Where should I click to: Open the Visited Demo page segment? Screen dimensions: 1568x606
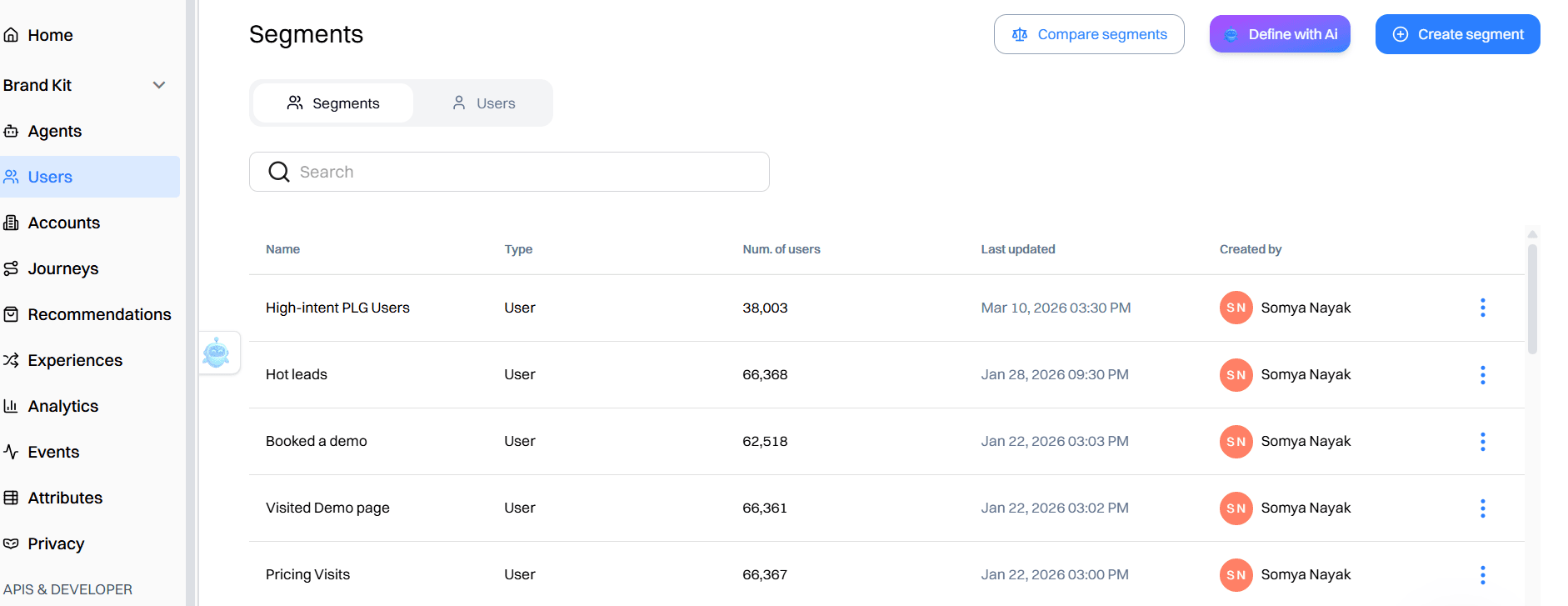pyautogui.click(x=327, y=508)
